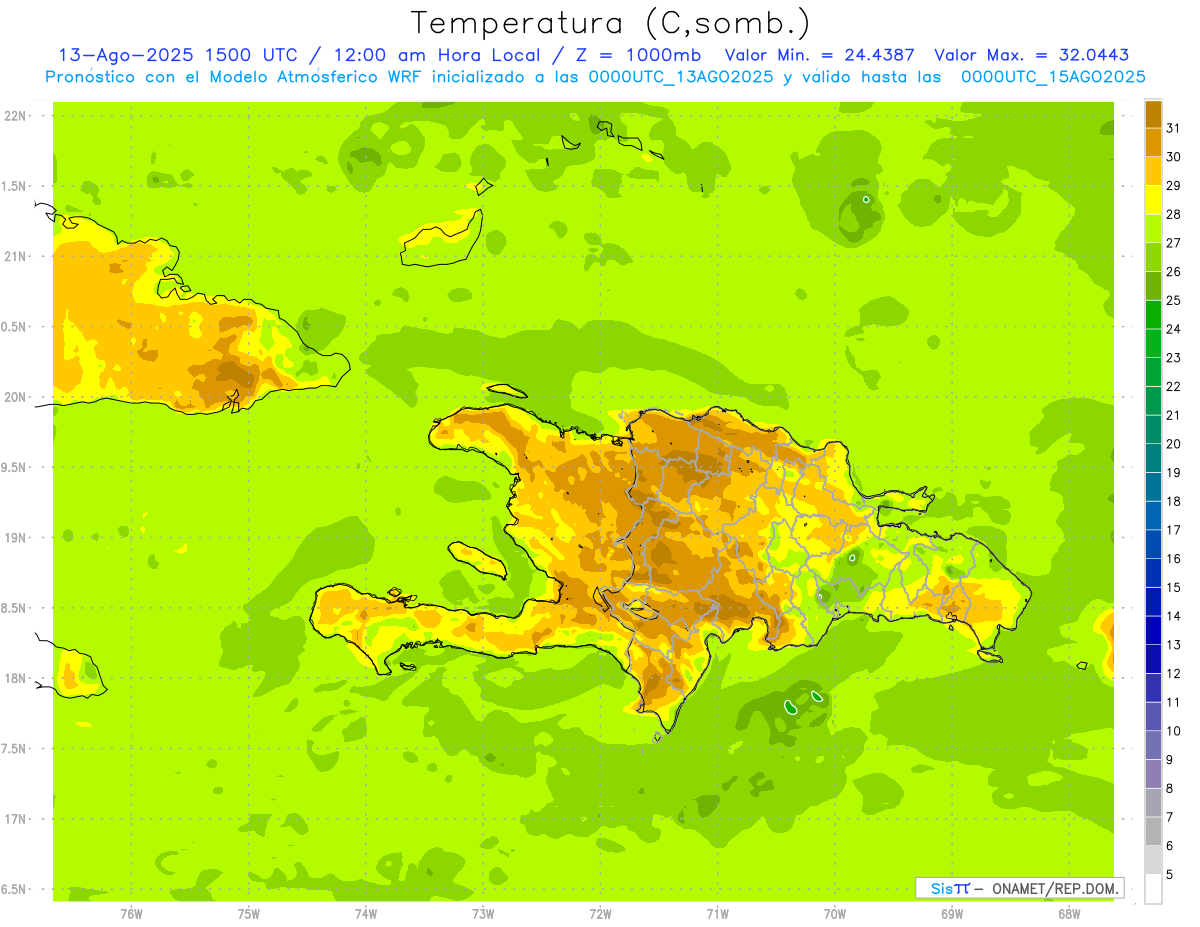1200x927 pixels.
Task: Select the 'Valor Max. = 32.0443' readout
Action: 1032,56
